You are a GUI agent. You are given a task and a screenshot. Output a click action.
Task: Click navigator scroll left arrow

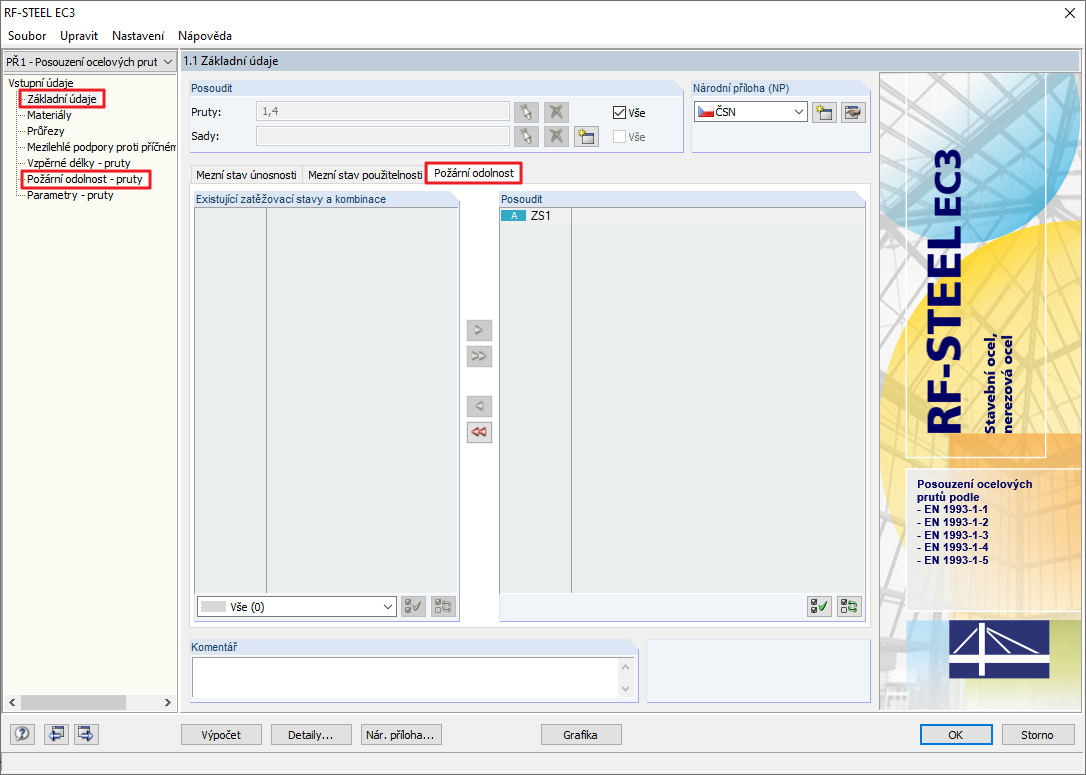(x=12, y=702)
